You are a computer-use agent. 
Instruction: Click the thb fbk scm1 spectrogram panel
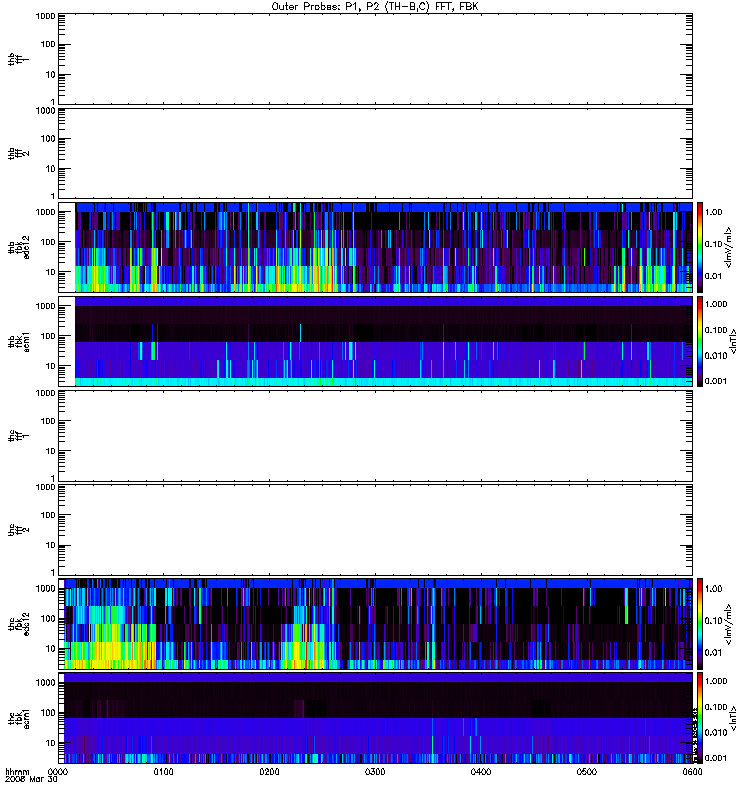tap(375, 341)
